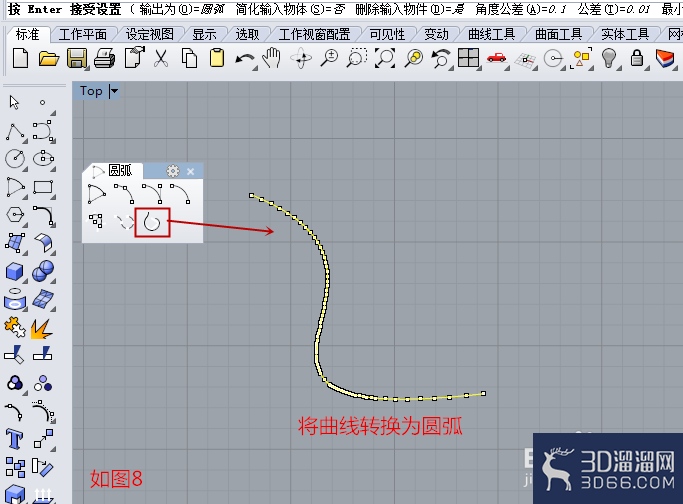Toggle 删除输入物件(D) option
683x504 pixels.
(x=410, y=9)
